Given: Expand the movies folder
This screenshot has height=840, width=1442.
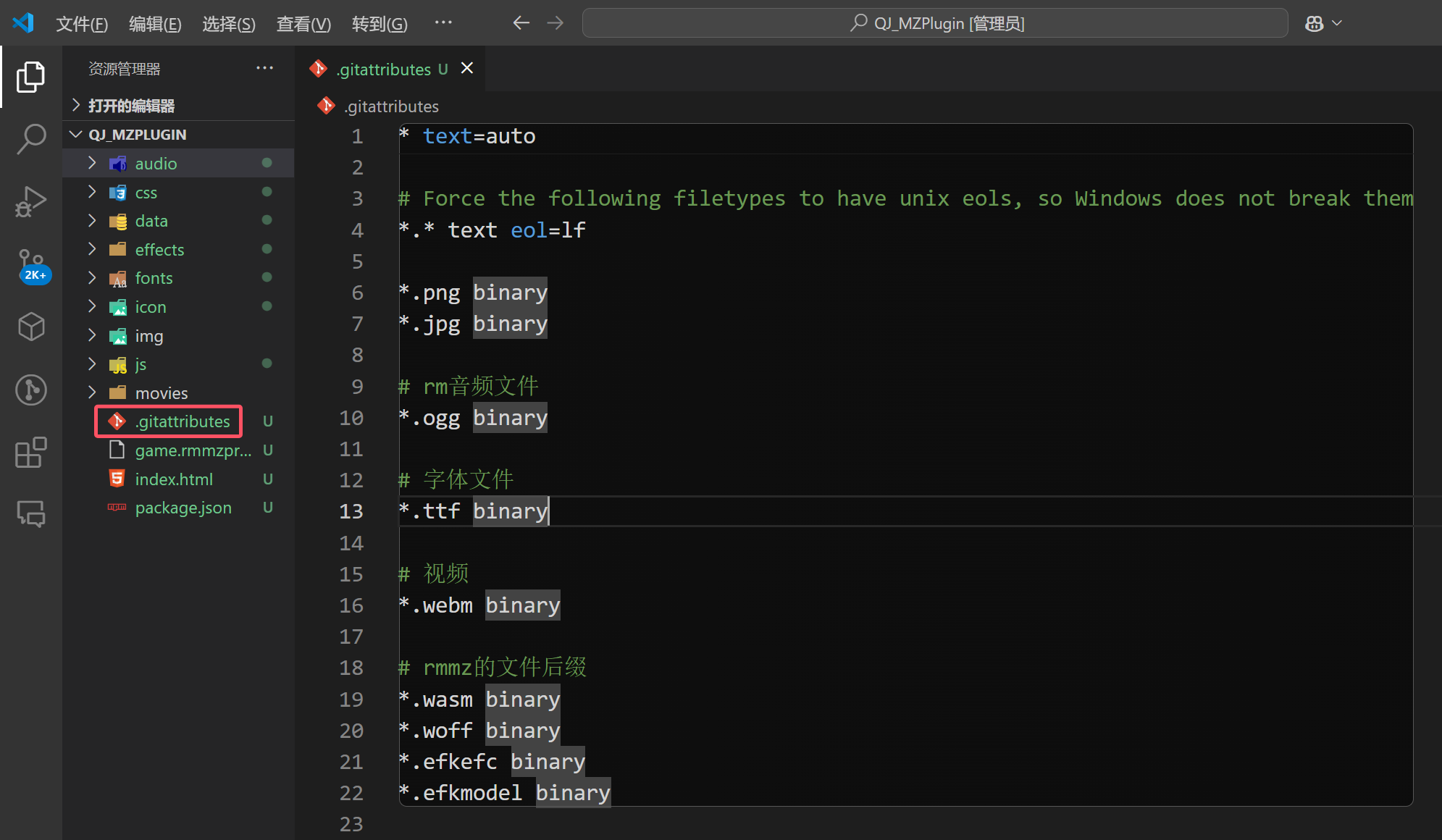Looking at the screenshot, I should point(92,392).
